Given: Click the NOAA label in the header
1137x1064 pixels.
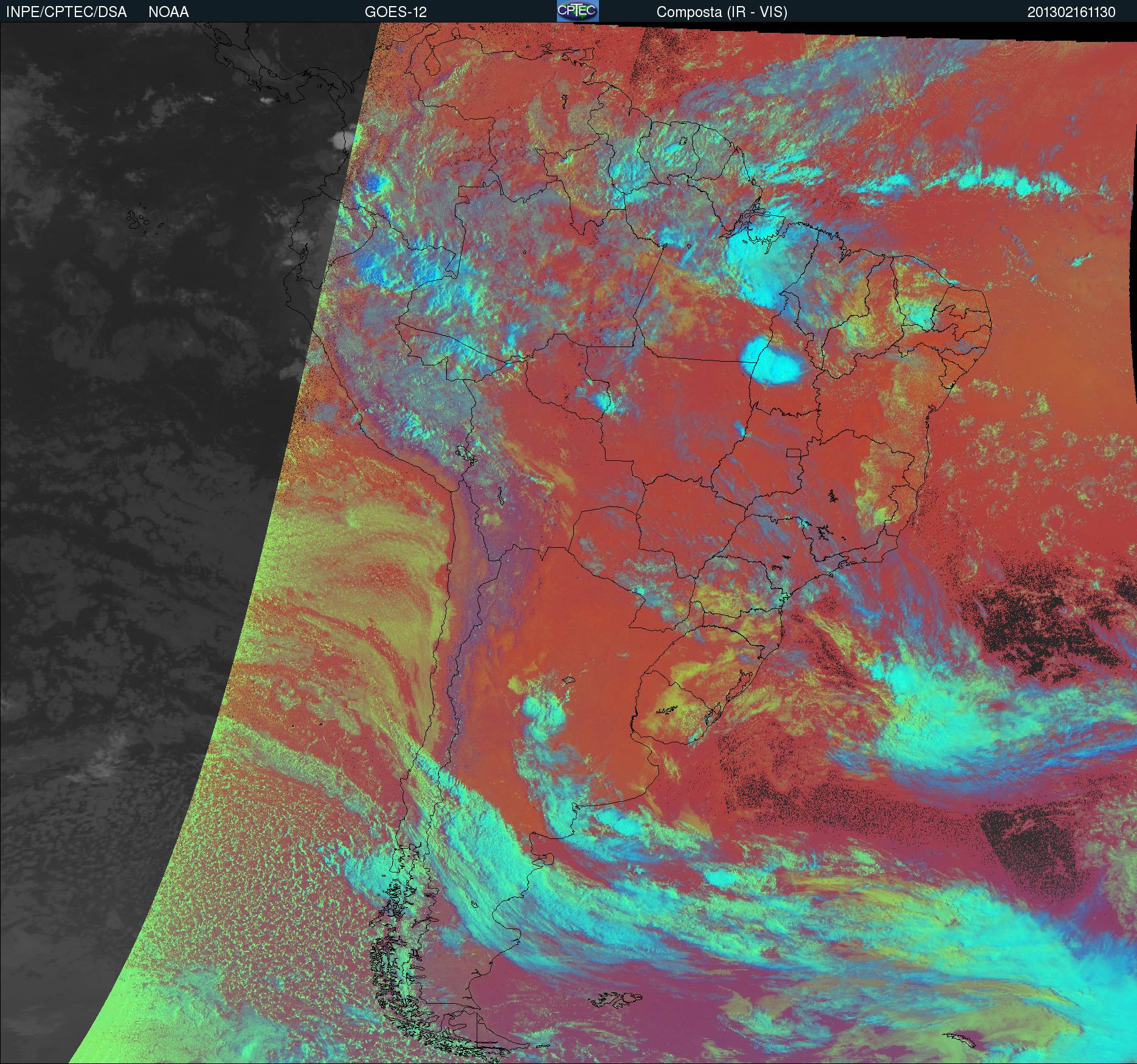Looking at the screenshot, I should click(168, 12).
